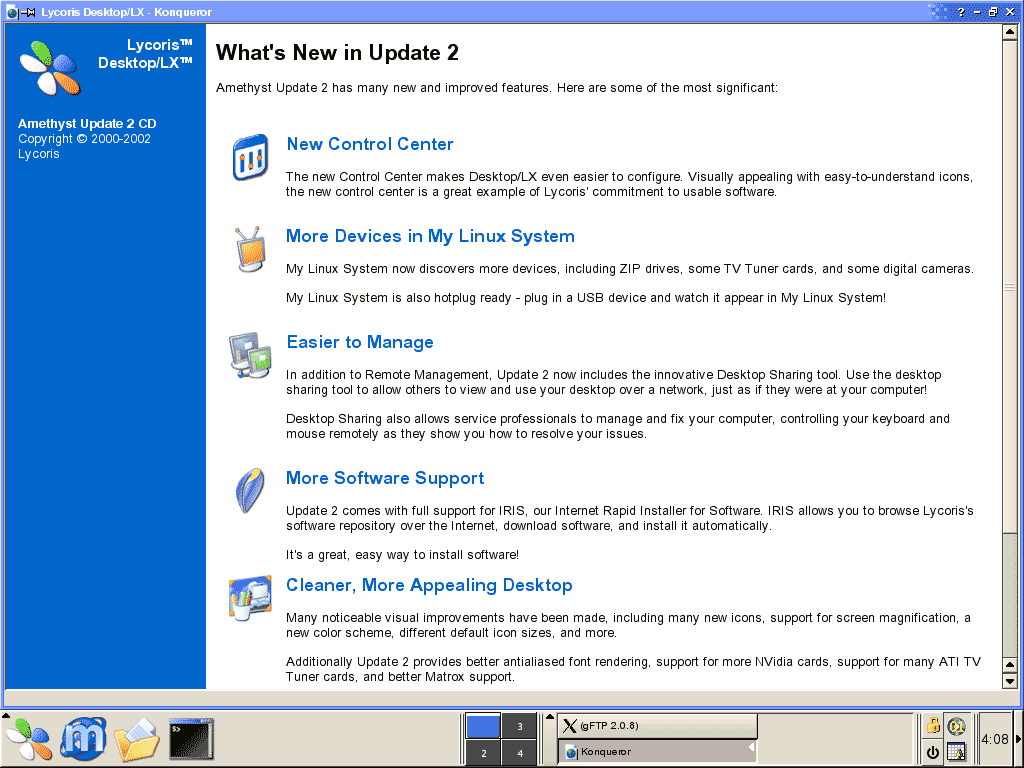Open the file manager folder icon

[x=137, y=739]
